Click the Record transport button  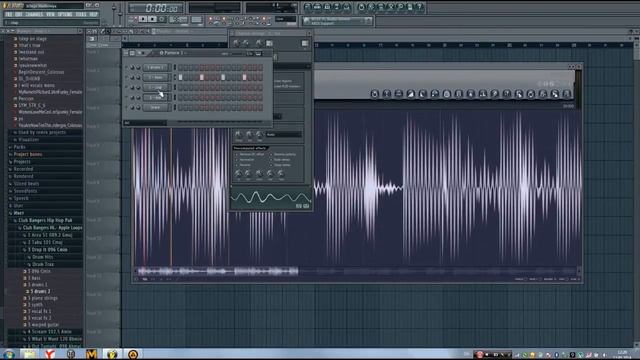pos(162,19)
